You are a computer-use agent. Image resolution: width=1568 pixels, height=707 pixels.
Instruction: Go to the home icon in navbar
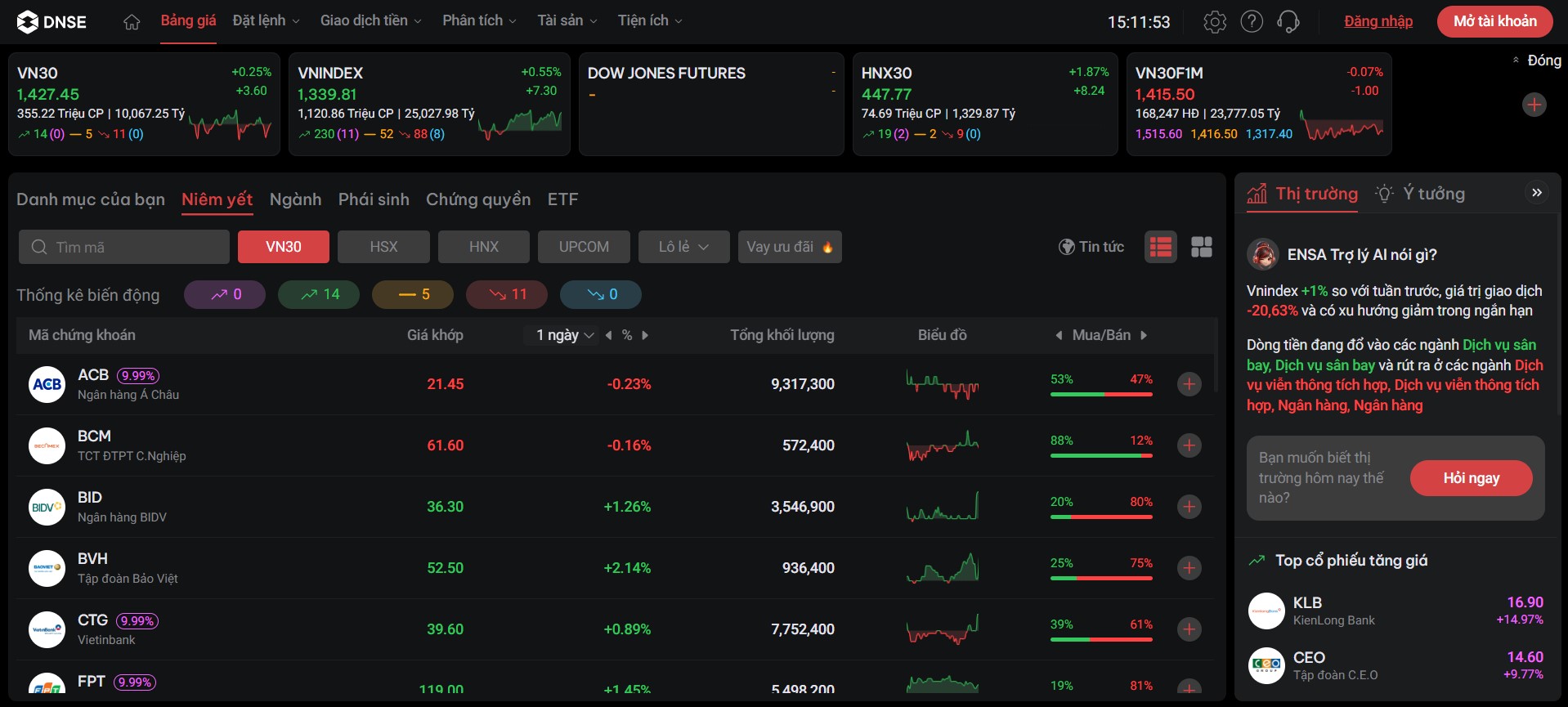coord(132,22)
